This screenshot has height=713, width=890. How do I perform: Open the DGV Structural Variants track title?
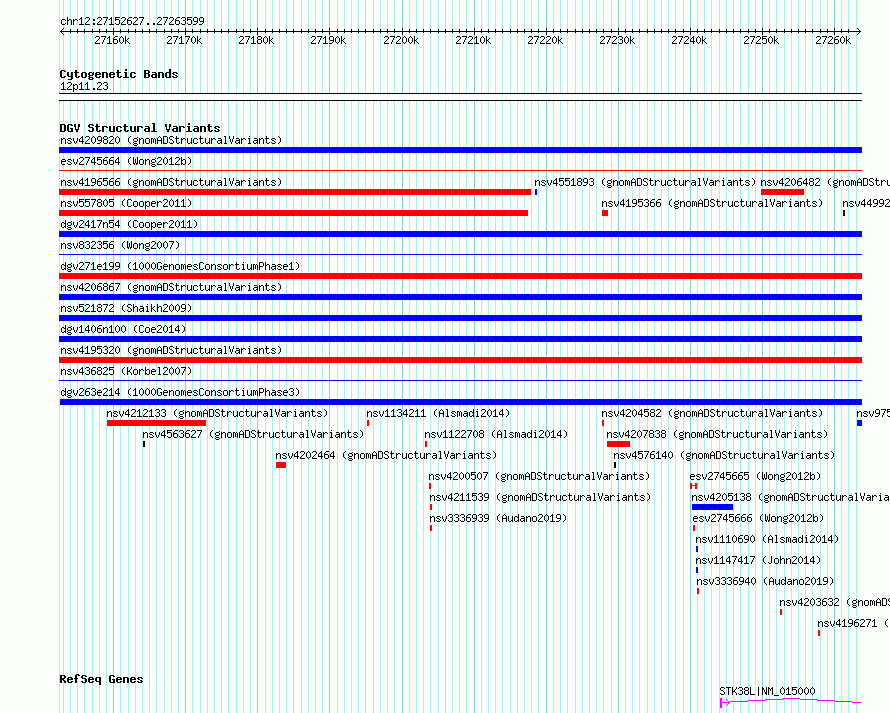coord(140,128)
